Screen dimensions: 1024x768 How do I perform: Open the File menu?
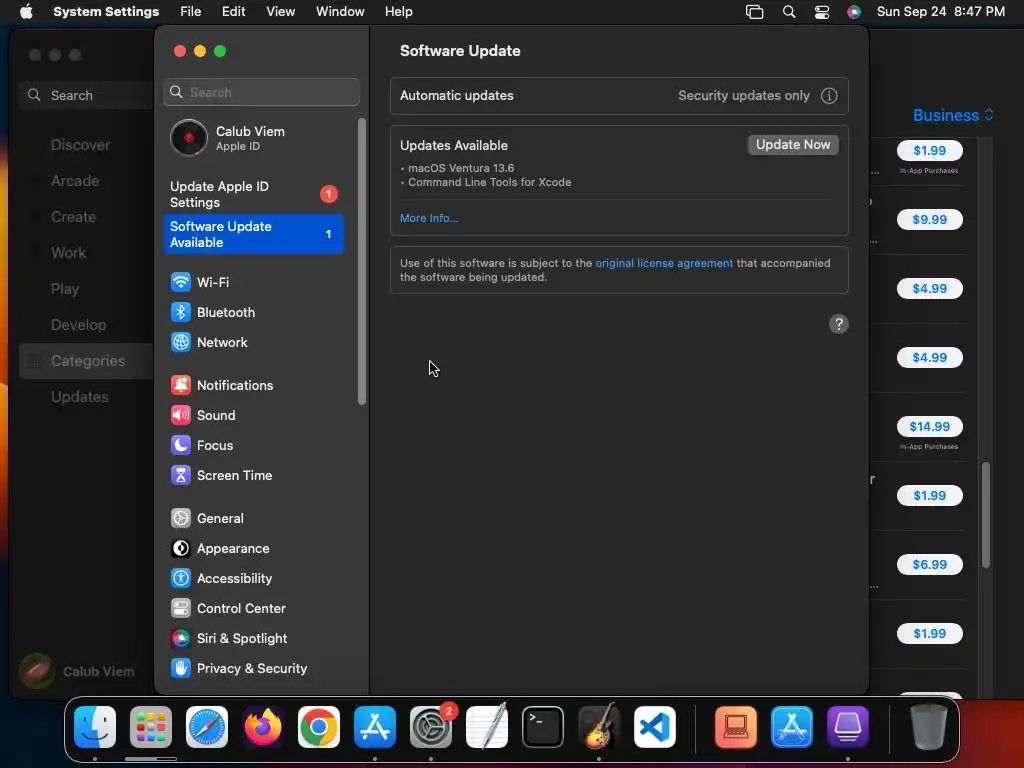point(191,12)
